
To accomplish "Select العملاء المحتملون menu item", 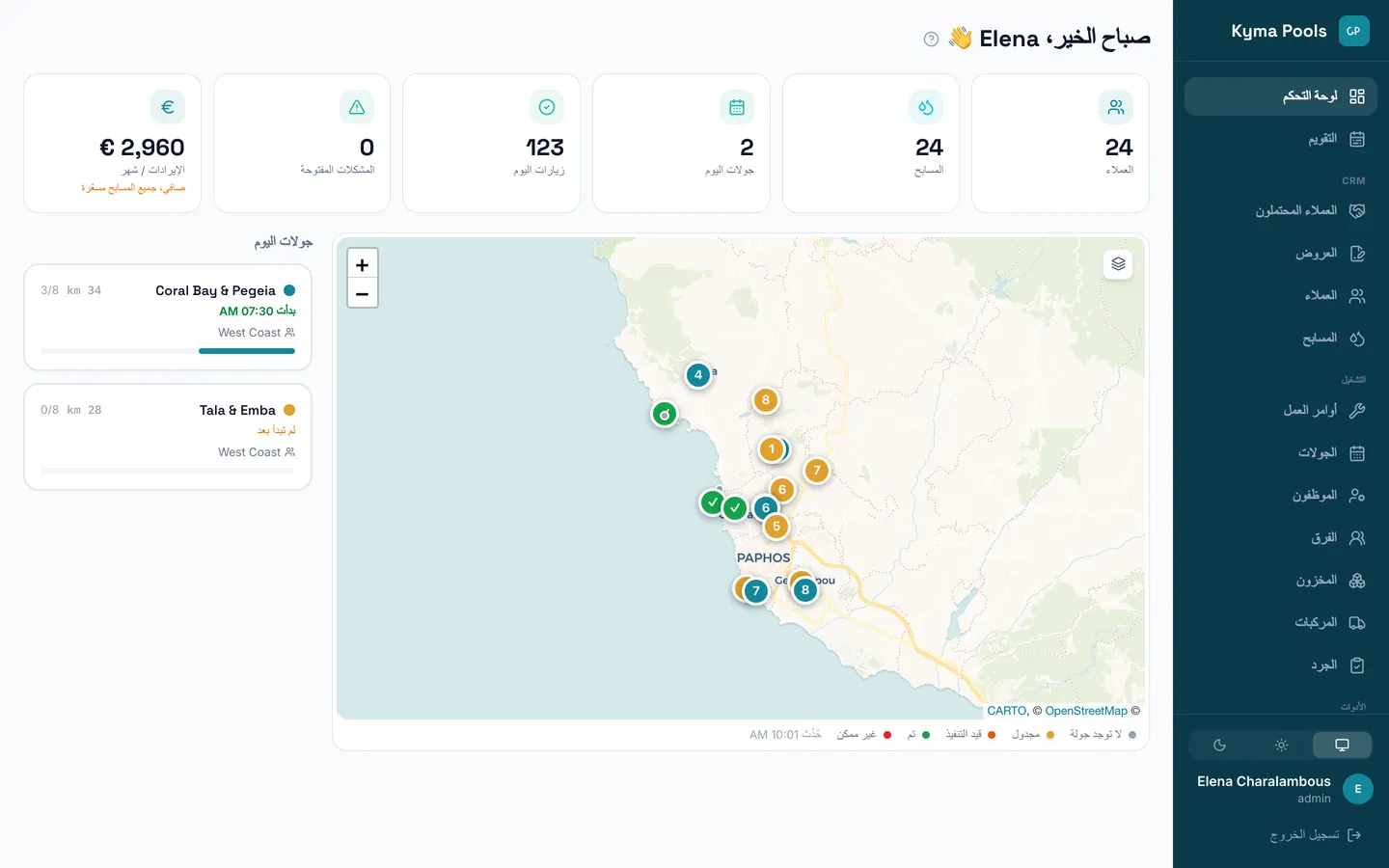I will [x=1281, y=210].
